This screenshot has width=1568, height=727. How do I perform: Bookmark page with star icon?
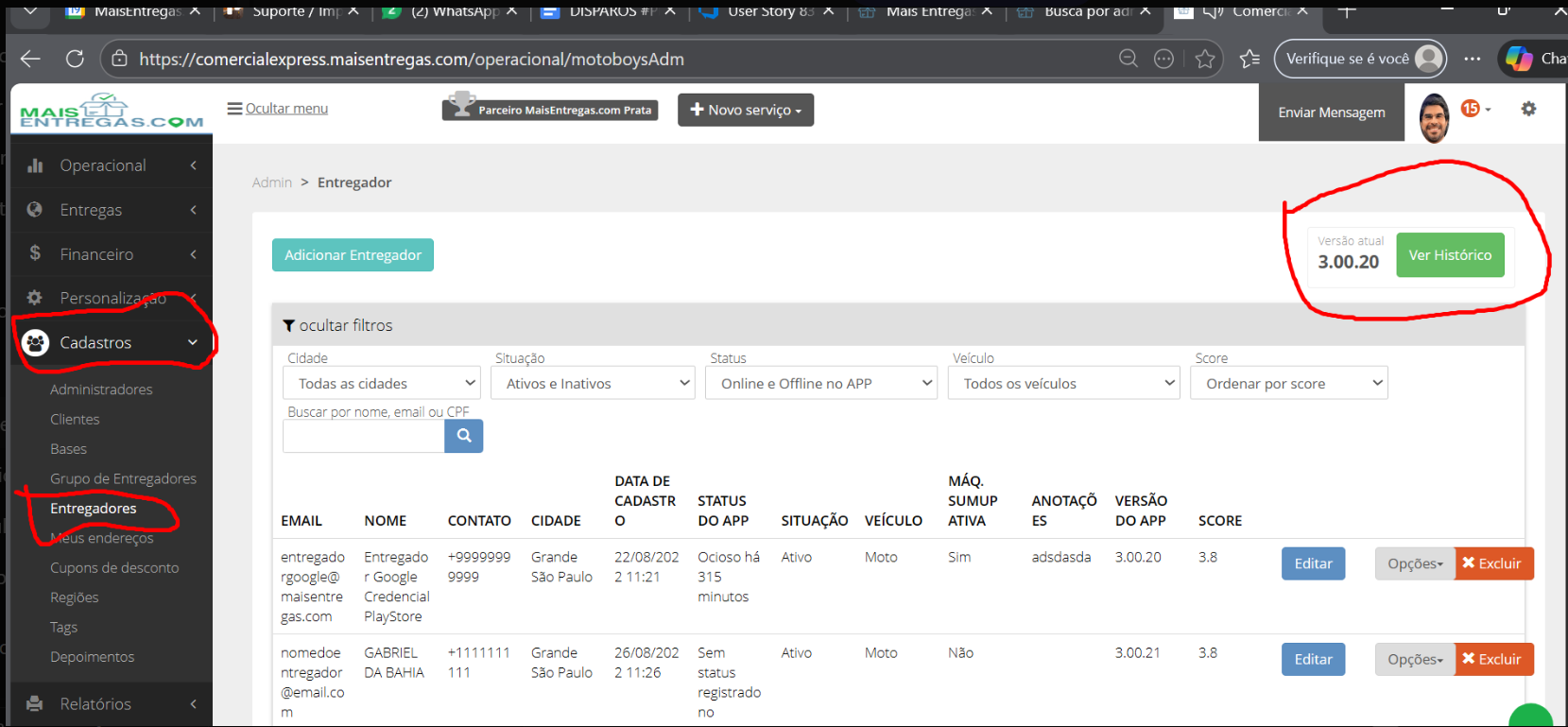(1205, 59)
